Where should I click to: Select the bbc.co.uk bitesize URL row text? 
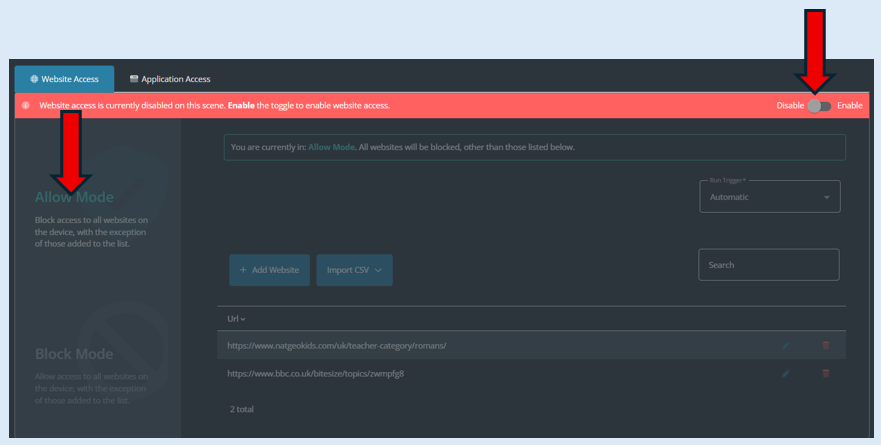coord(315,374)
